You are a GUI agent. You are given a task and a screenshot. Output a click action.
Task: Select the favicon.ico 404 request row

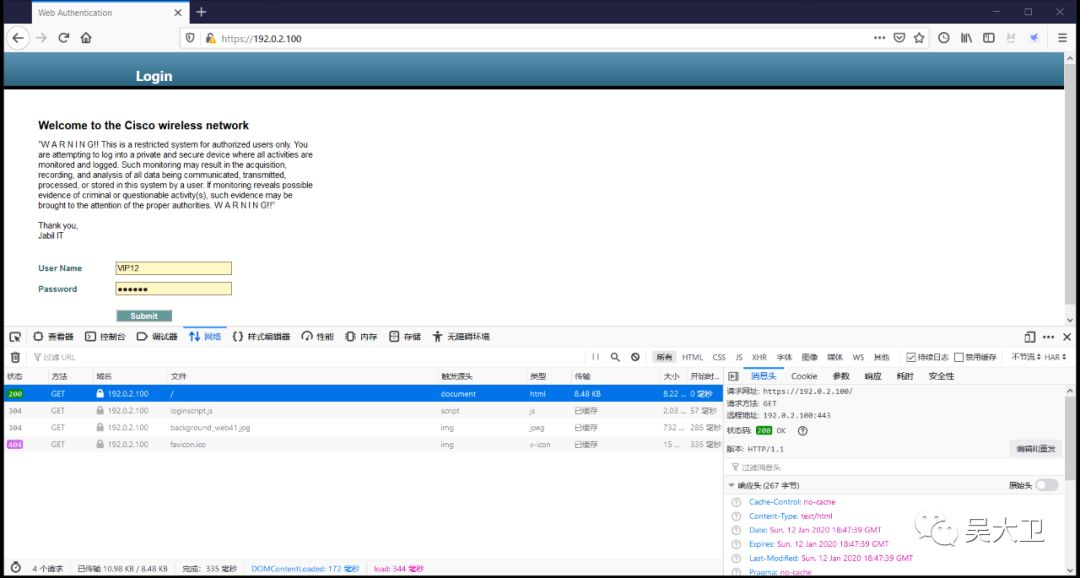[x=362, y=444]
